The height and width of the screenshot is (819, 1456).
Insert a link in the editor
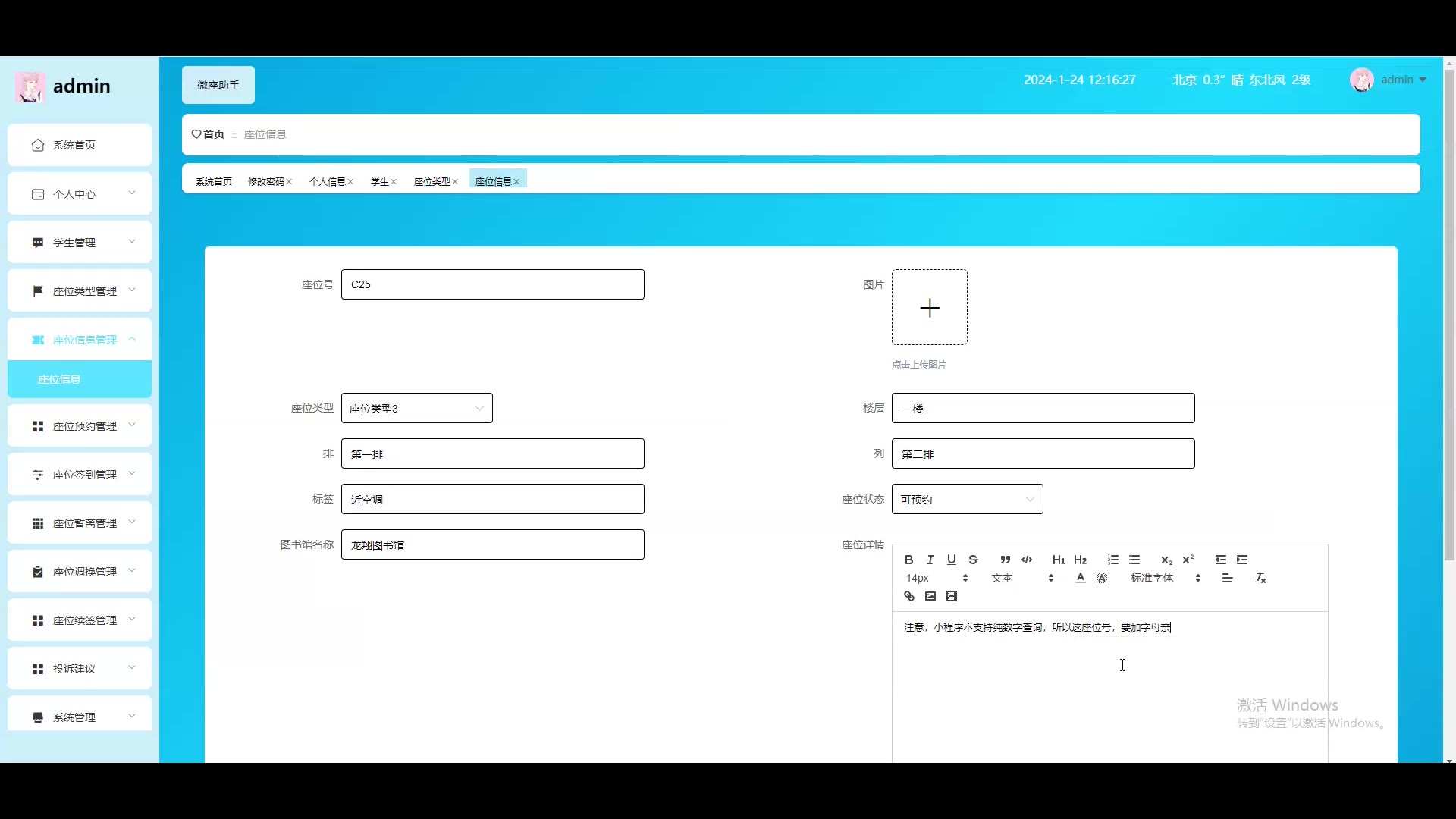[908, 597]
